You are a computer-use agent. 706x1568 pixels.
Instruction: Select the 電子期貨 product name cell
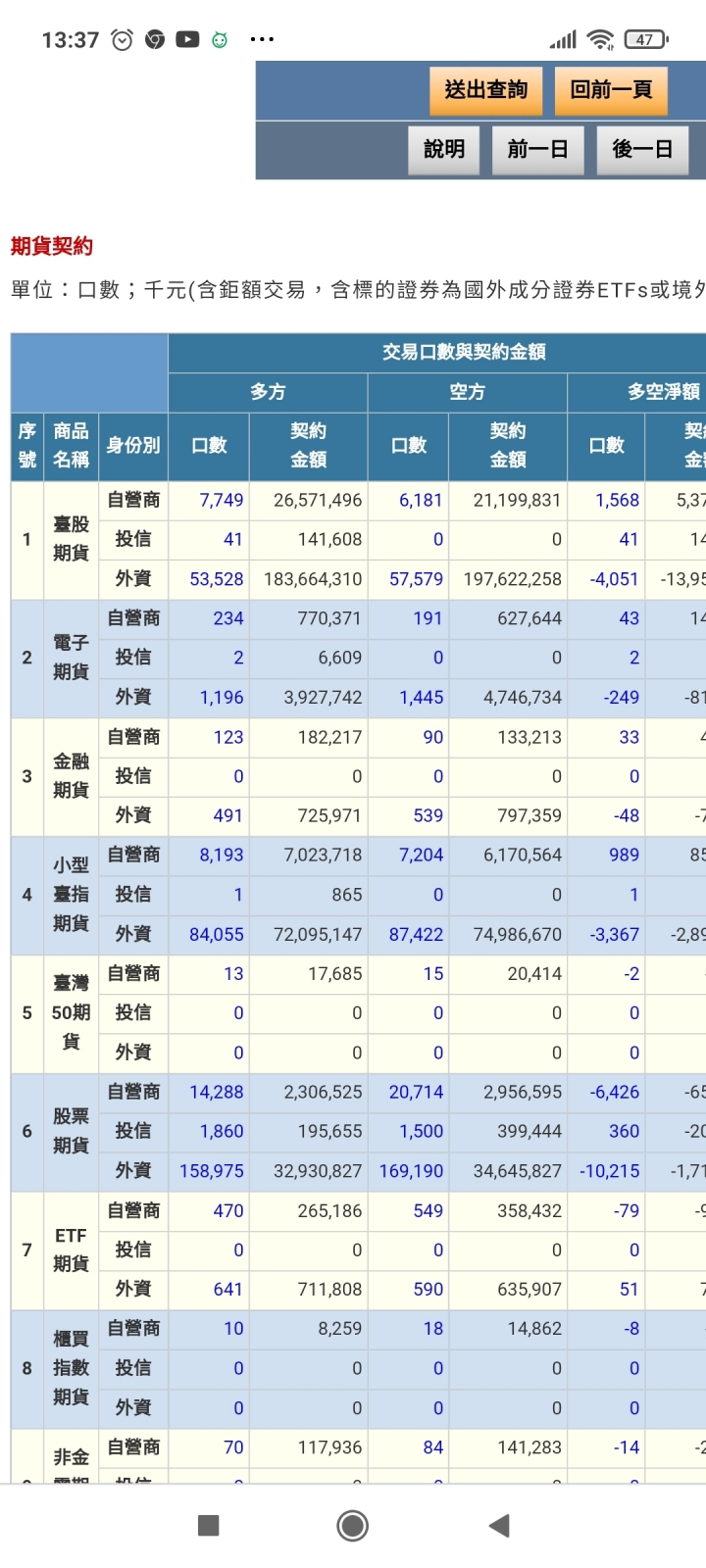coord(72,658)
